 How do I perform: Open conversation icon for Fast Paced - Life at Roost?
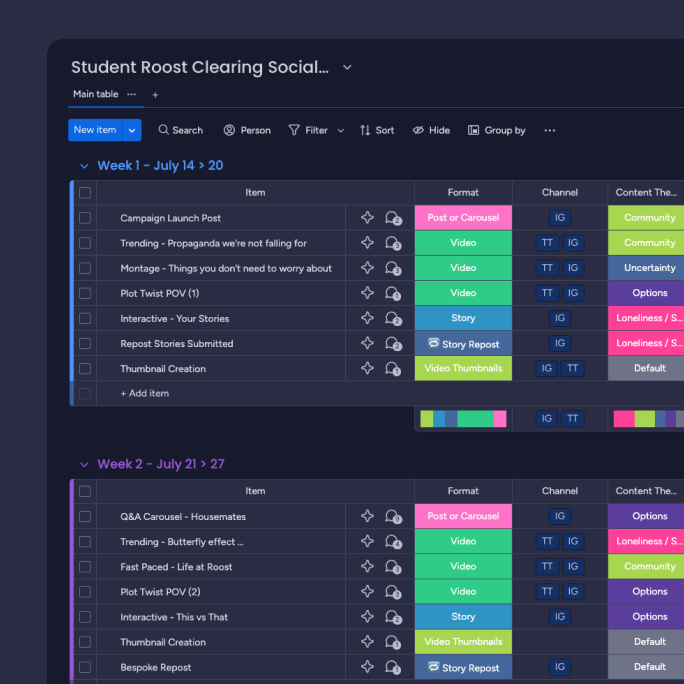coord(393,567)
